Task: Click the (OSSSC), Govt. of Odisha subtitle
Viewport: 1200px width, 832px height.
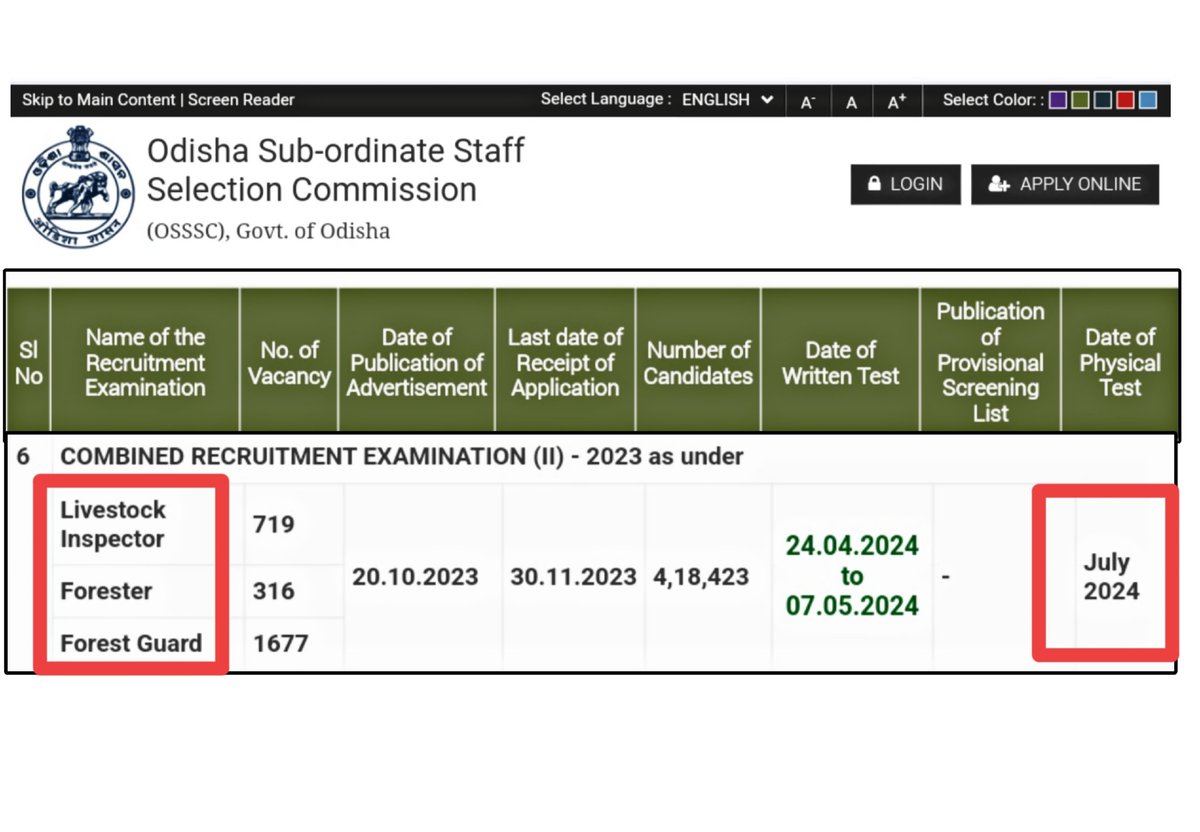Action: (268, 231)
